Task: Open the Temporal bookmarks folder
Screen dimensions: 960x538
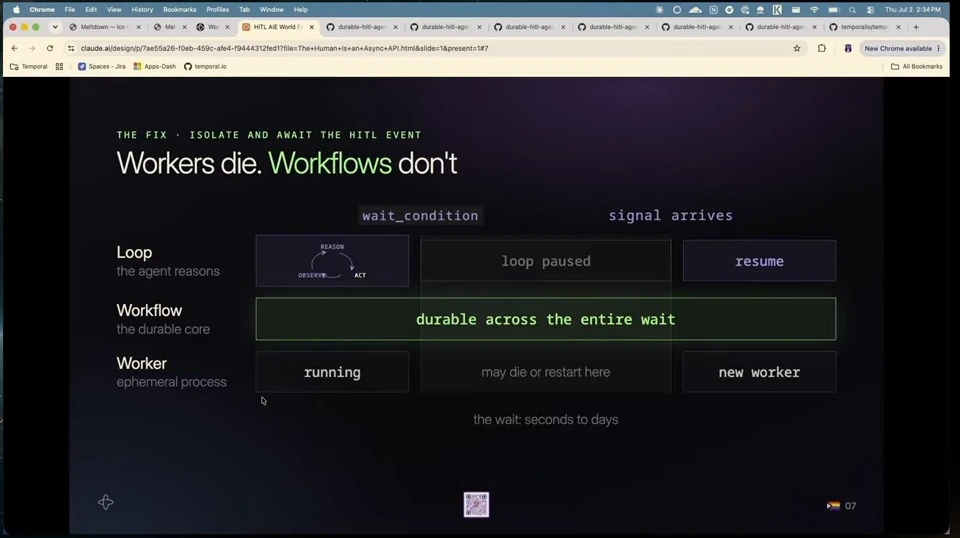Action: (29, 66)
